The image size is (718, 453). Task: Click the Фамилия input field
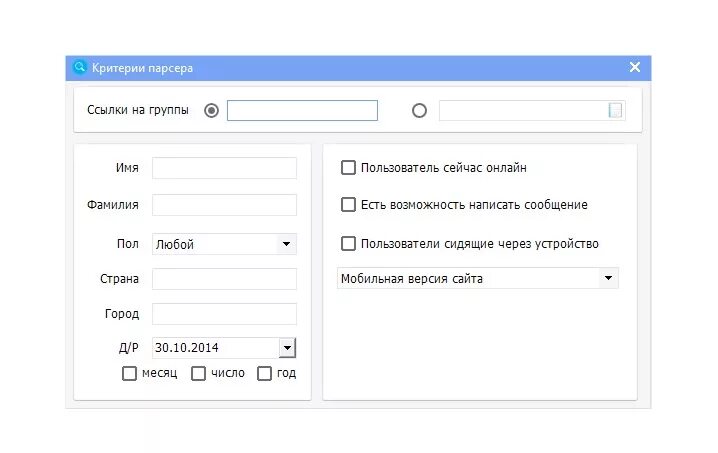[224, 205]
